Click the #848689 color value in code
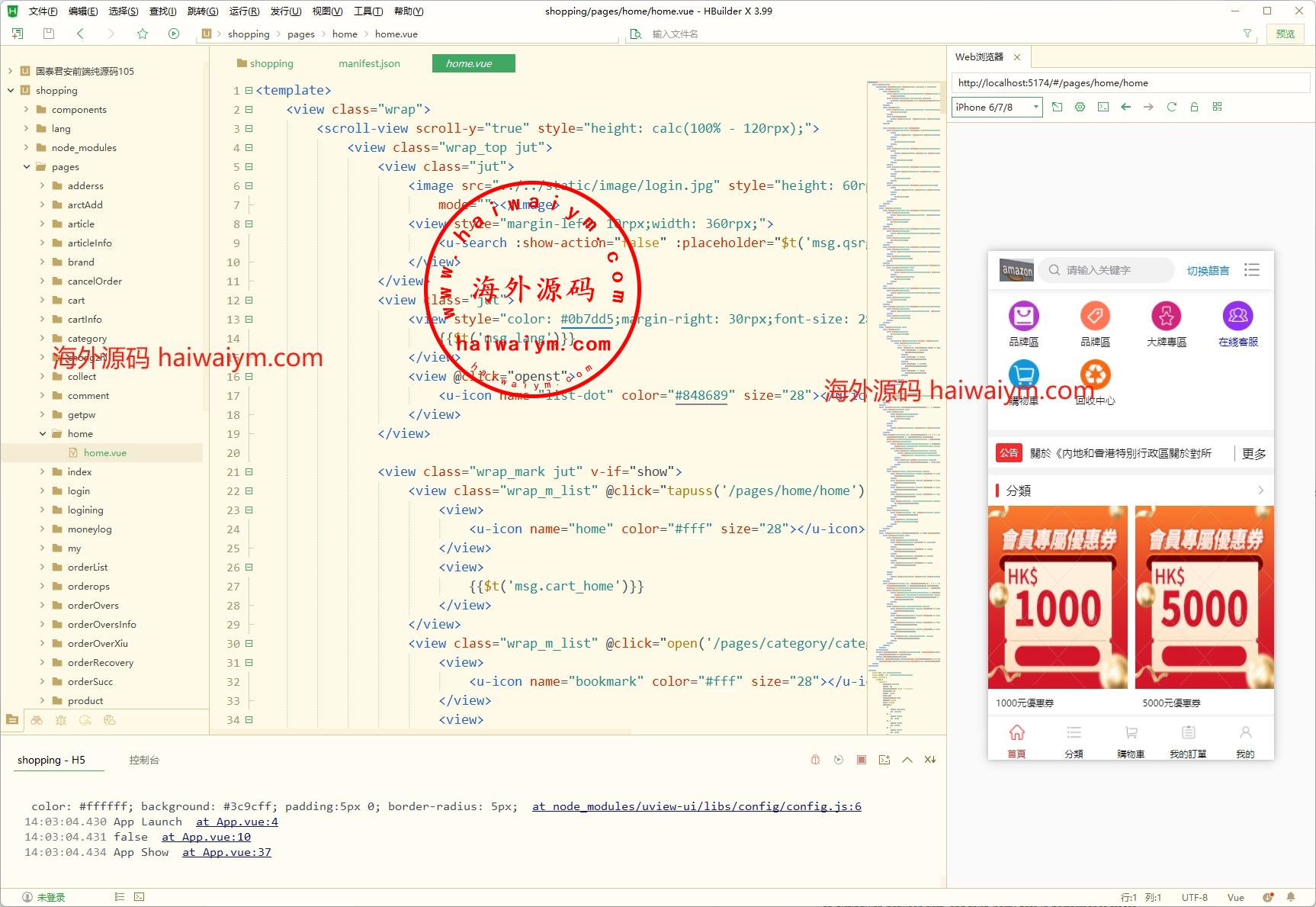The width and height of the screenshot is (1316, 907). click(701, 395)
